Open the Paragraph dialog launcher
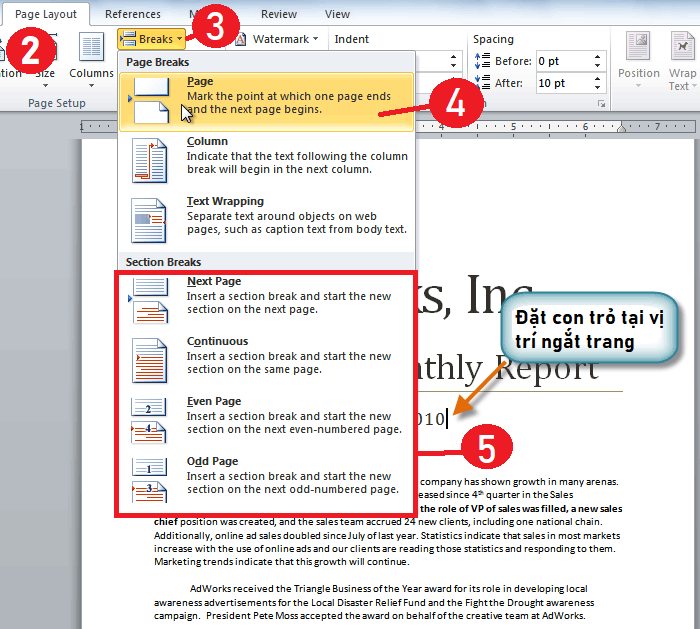 602,104
